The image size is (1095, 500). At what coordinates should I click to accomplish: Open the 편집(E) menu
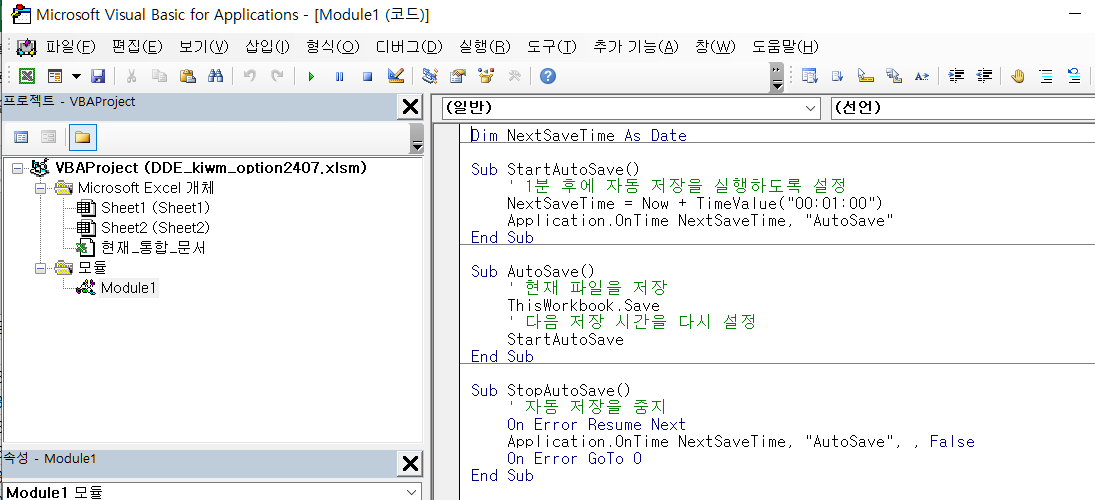pyautogui.click(x=137, y=47)
